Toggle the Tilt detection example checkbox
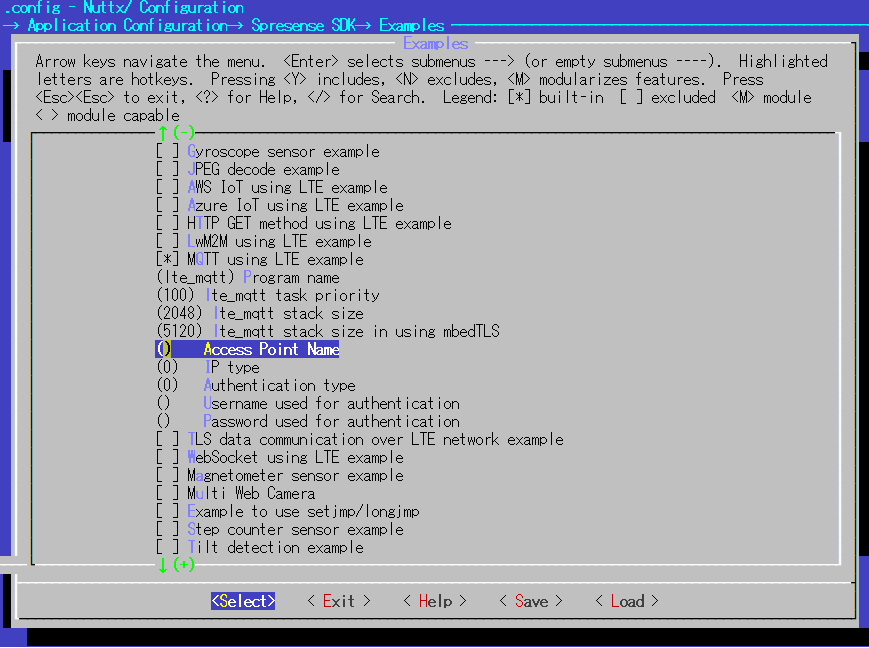Viewport: 869px width, 648px height. [x=168, y=548]
